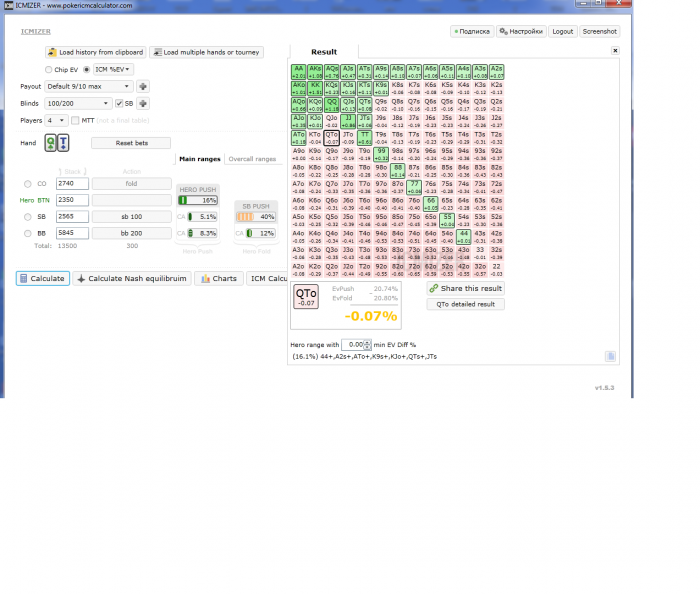
Task: Click the ICMIZER logo link
Action: 36,32
